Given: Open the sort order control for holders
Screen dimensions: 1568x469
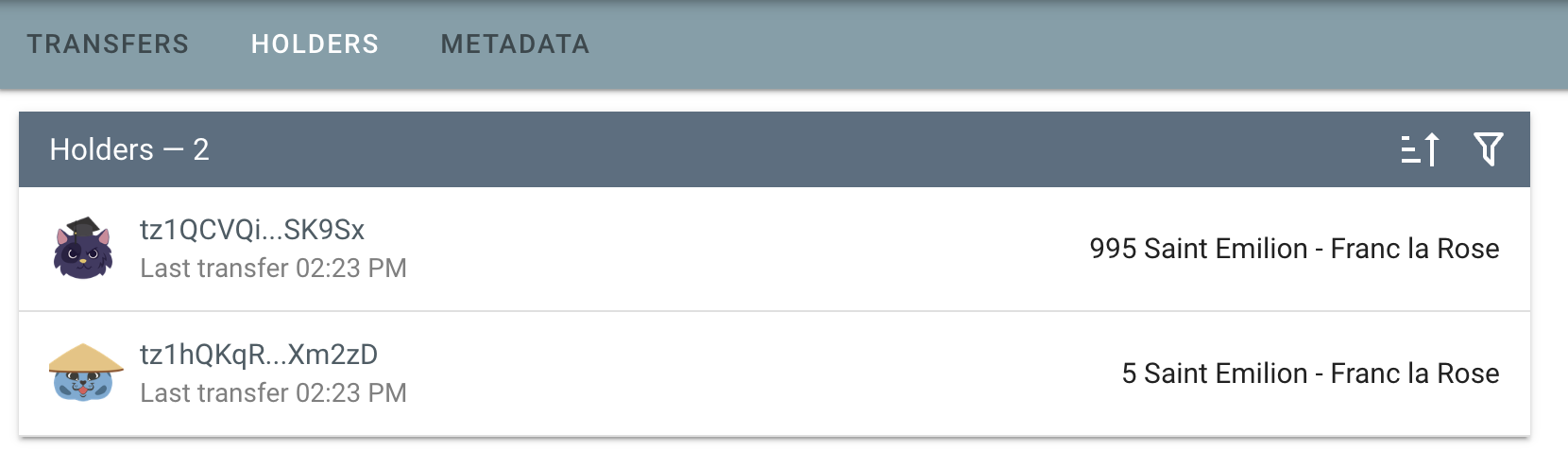Looking at the screenshot, I should (x=1420, y=149).
